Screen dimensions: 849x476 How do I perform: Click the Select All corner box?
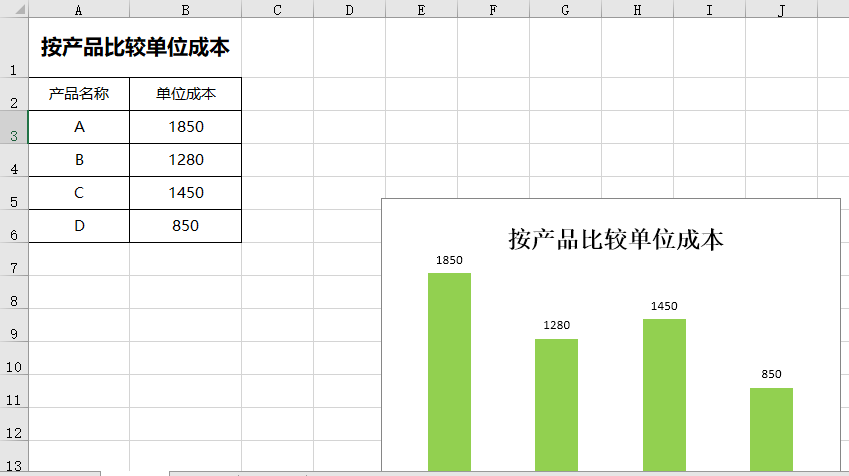(13, 9)
